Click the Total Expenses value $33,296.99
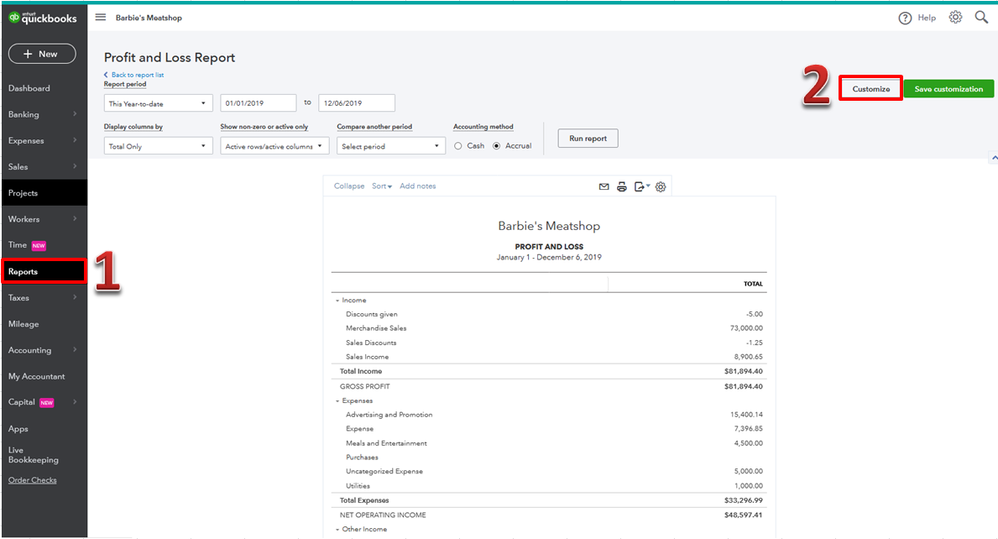The image size is (998, 539). tap(743, 501)
